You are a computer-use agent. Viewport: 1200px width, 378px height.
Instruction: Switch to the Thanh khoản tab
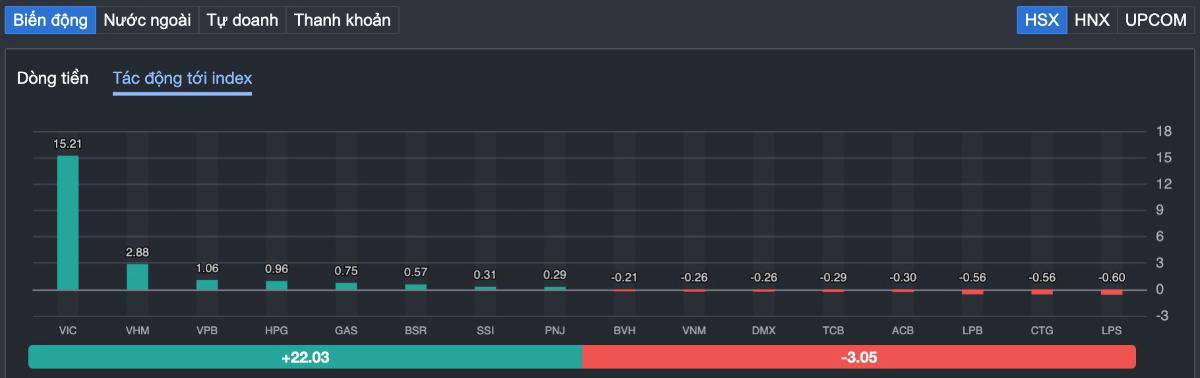pyautogui.click(x=342, y=20)
